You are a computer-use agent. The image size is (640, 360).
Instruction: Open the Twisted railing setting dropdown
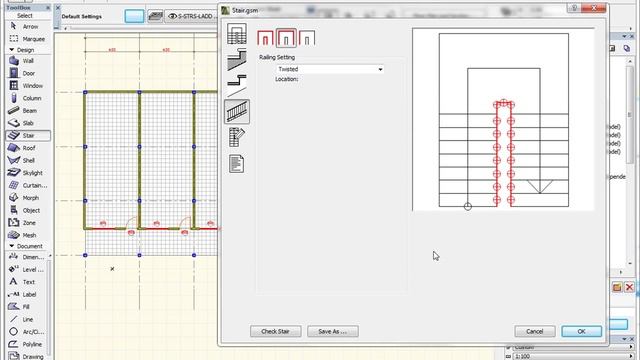point(330,69)
